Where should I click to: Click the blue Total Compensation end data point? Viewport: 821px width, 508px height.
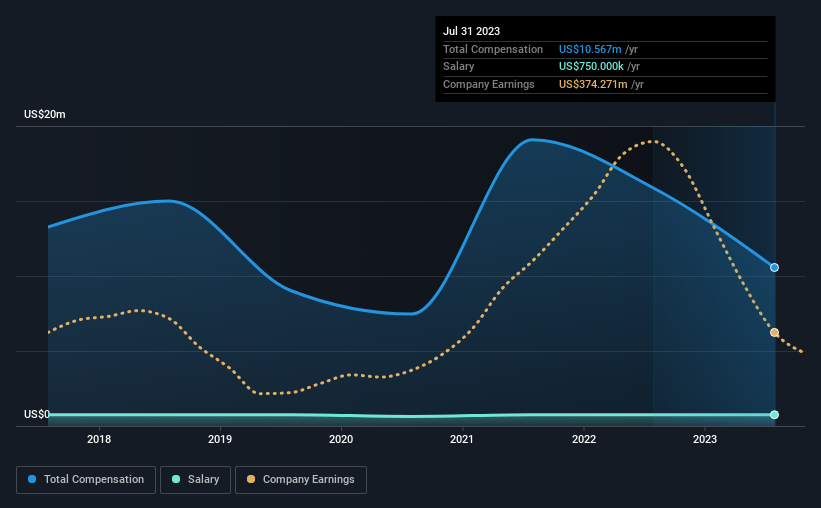(774, 268)
